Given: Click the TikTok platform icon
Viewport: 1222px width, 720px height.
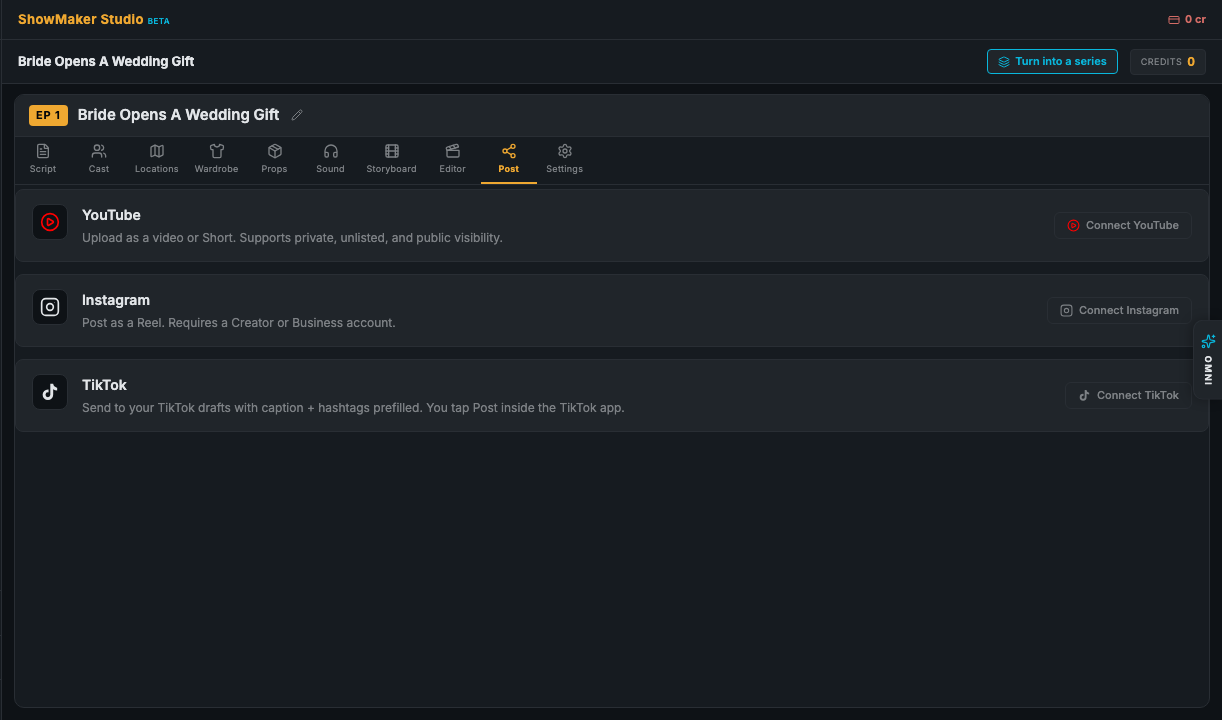Looking at the screenshot, I should 50,392.
